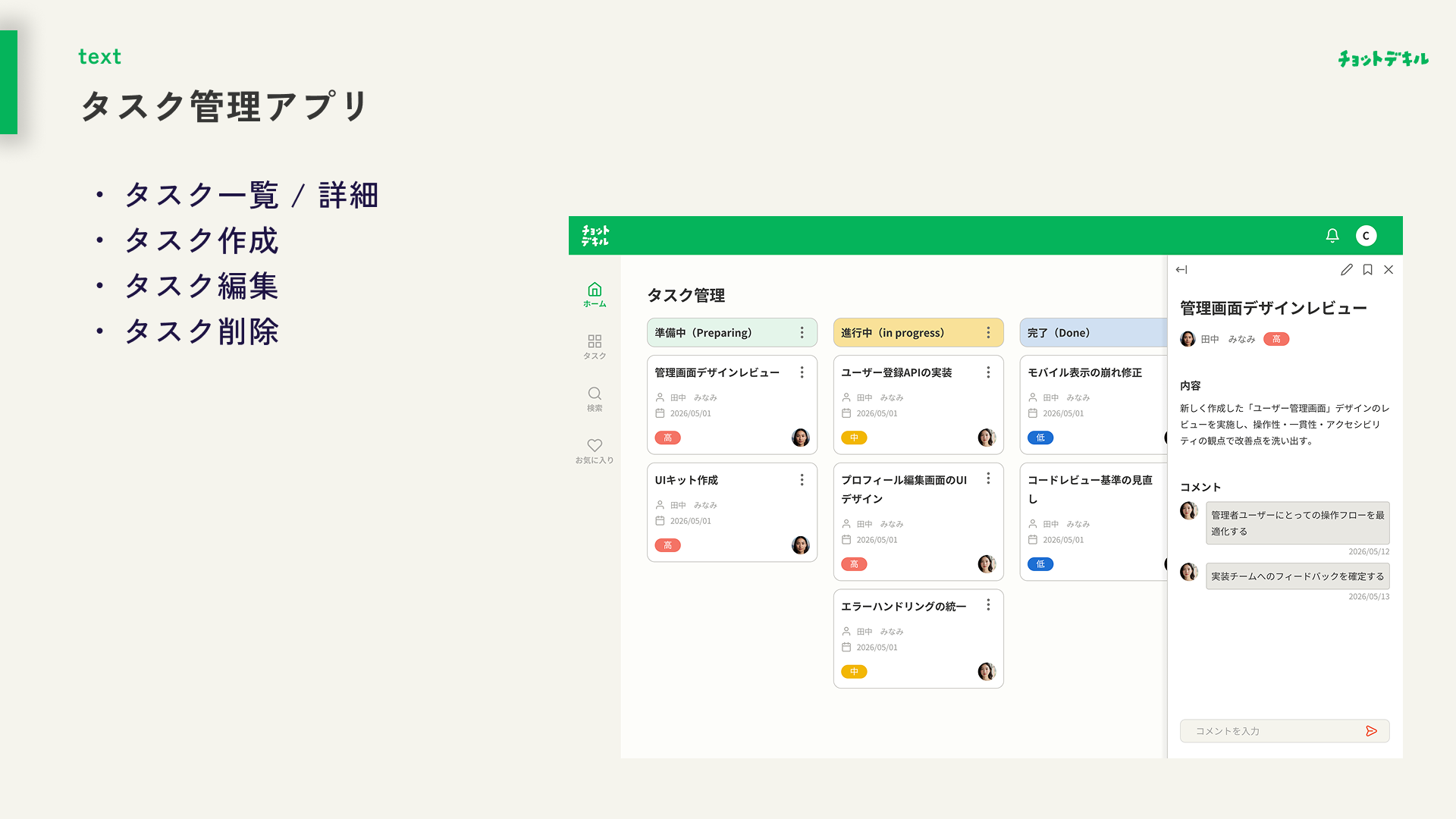Click assignee avatar on UIキット作成 card
This screenshot has width=1456, height=819.
(800, 544)
